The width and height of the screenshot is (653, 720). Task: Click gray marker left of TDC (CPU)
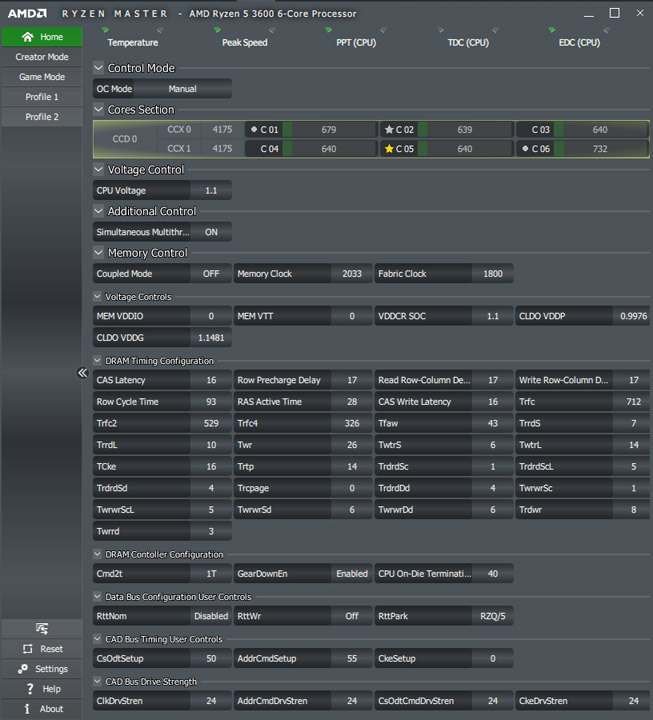click(x=440, y=30)
